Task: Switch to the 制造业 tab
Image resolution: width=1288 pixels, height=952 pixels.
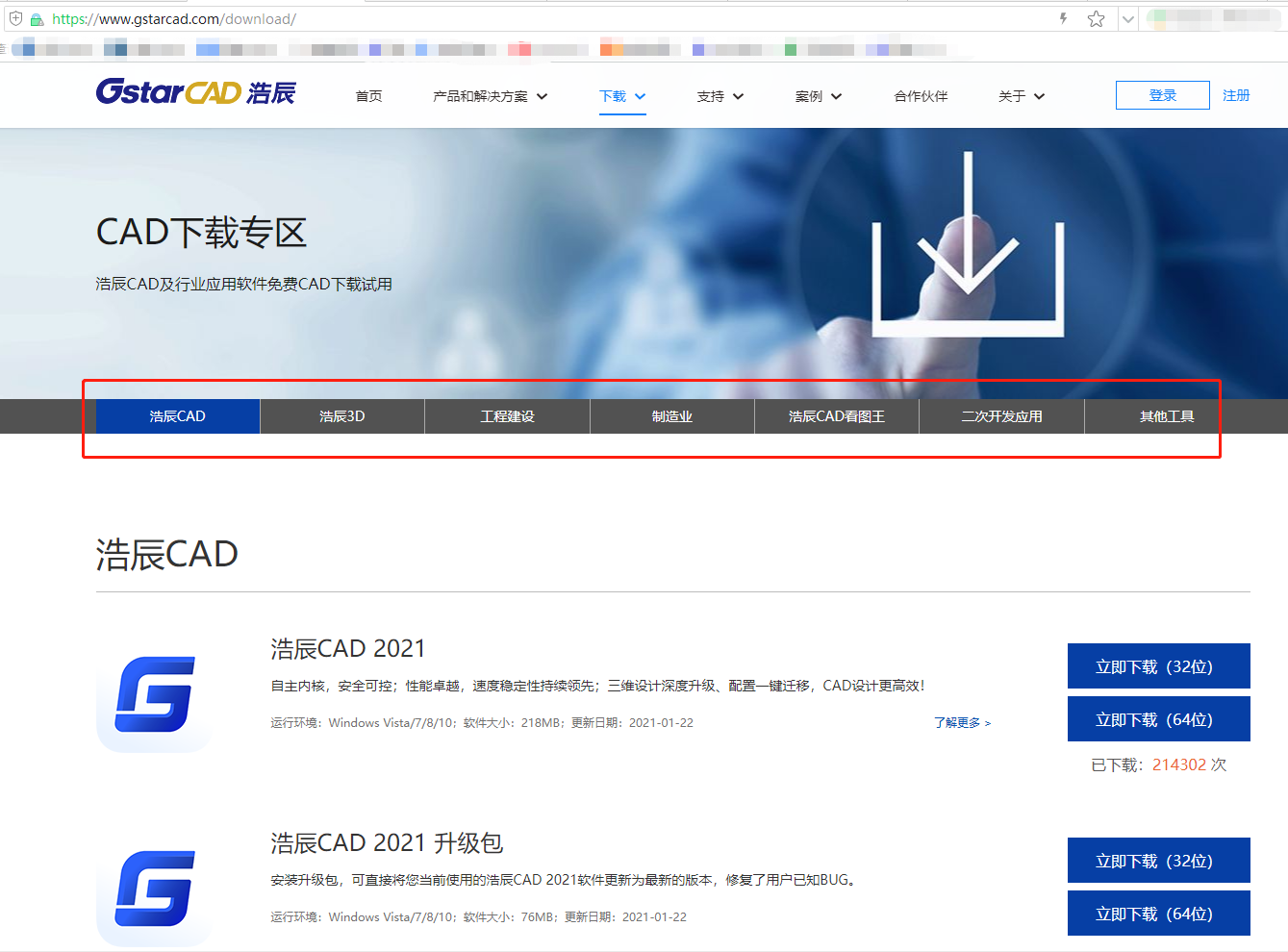Action: [x=672, y=416]
